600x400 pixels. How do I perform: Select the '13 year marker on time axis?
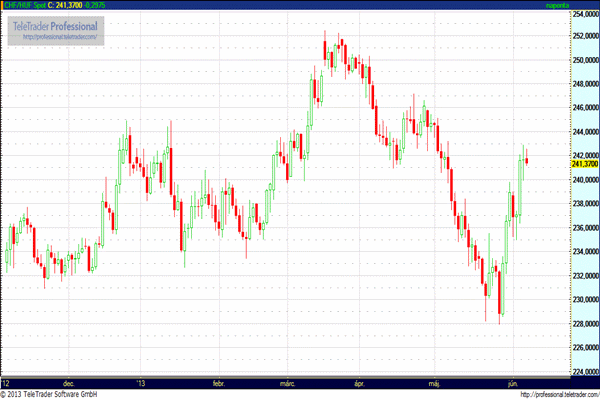click(x=141, y=382)
